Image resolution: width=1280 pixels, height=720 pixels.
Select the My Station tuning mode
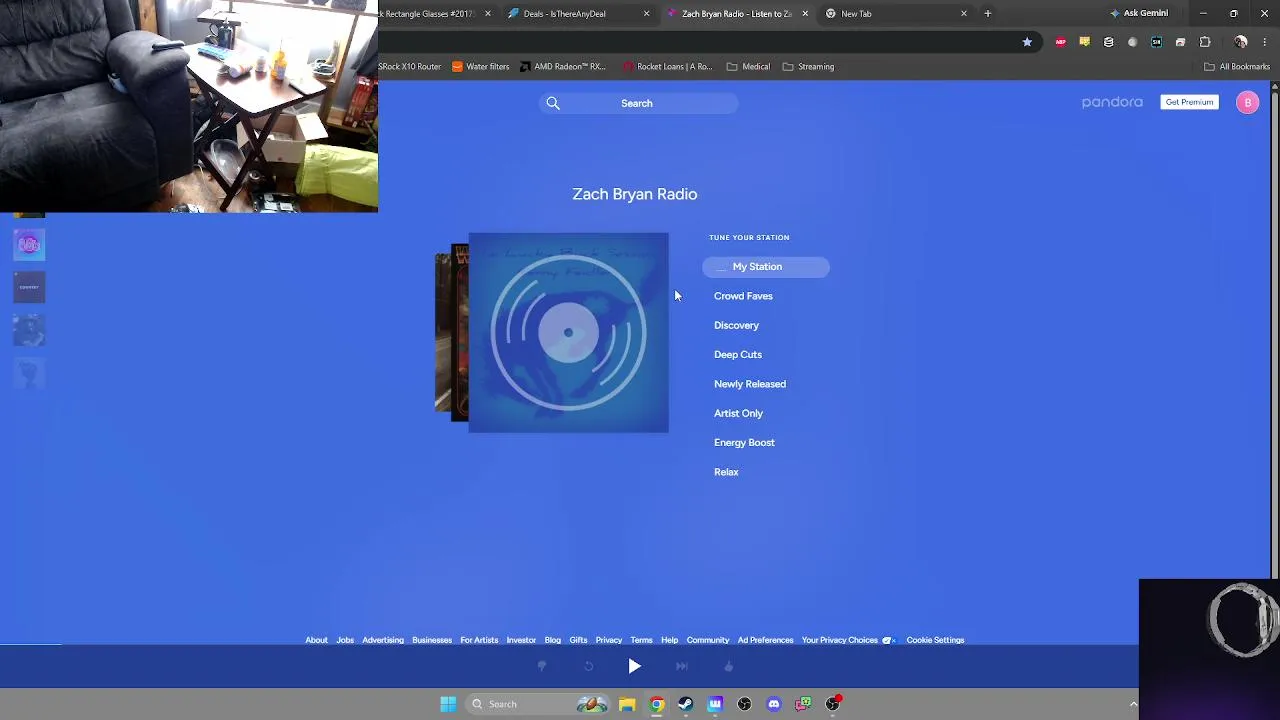(x=766, y=267)
